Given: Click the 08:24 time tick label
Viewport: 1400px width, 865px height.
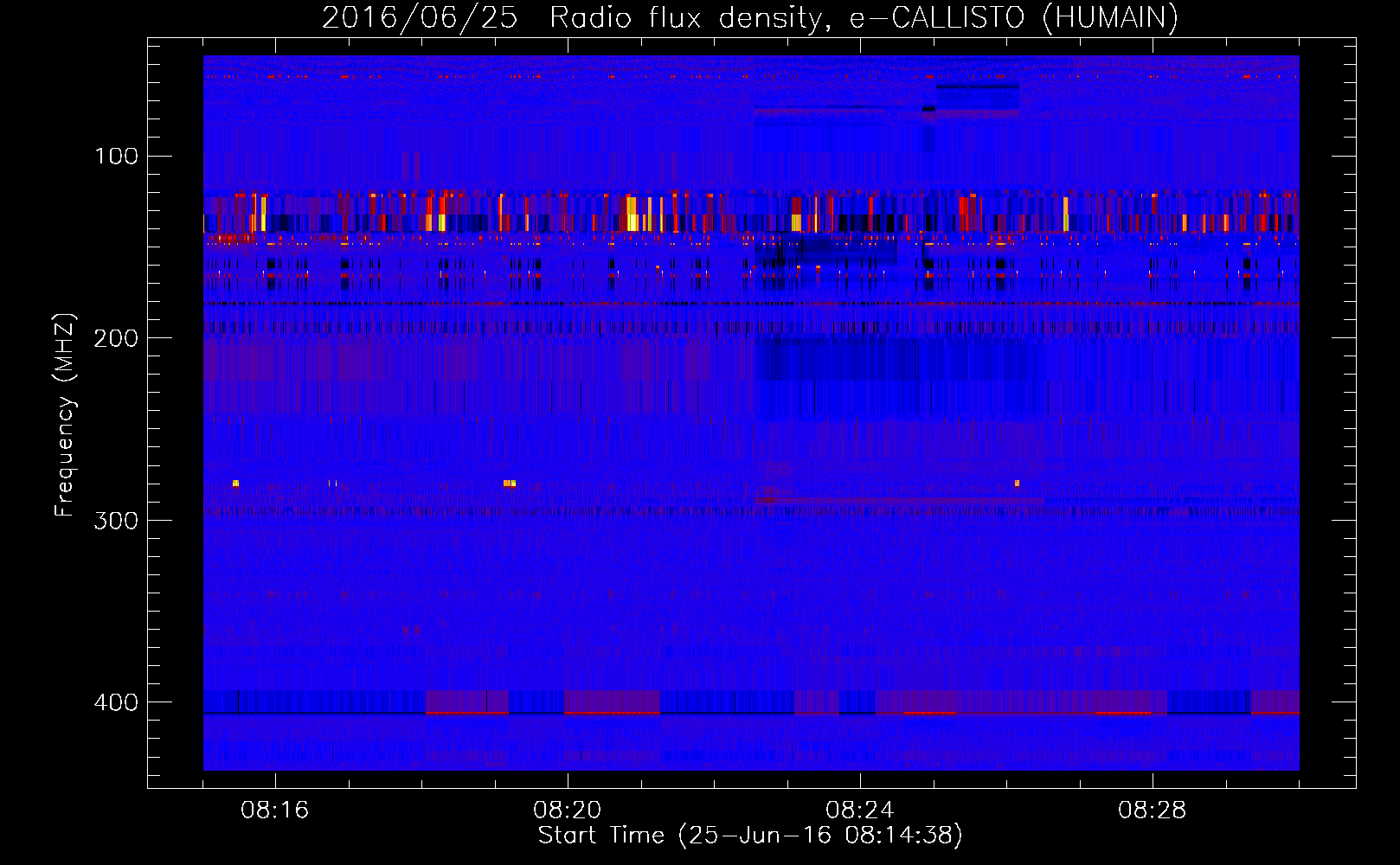Looking at the screenshot, I should (x=859, y=811).
